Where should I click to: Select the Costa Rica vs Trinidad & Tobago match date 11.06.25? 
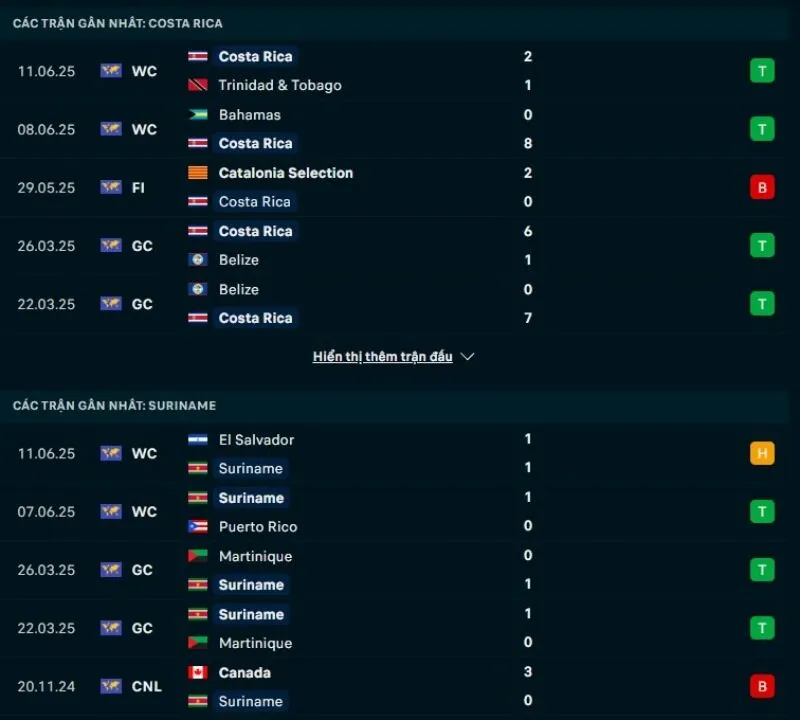pyautogui.click(x=46, y=71)
